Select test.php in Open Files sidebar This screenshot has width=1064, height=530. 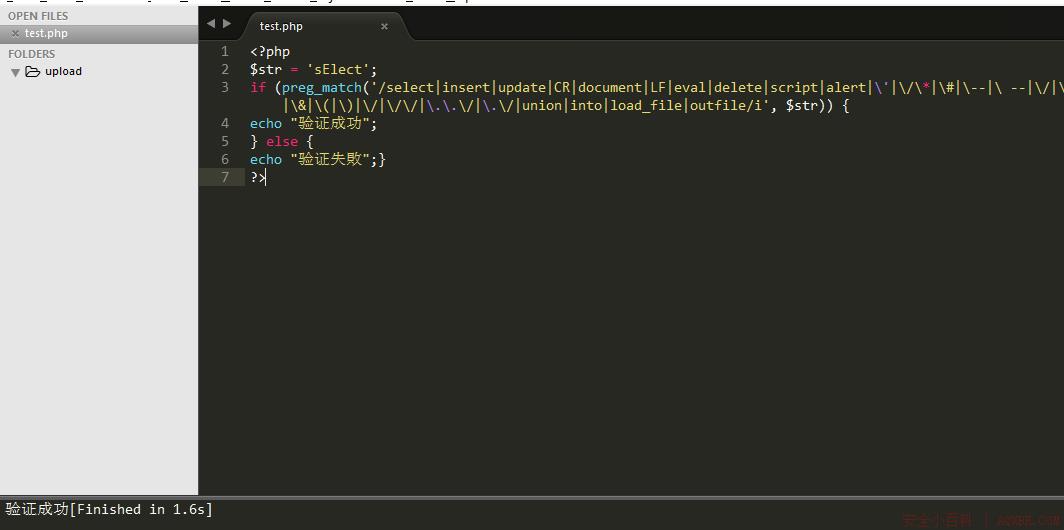(46, 34)
